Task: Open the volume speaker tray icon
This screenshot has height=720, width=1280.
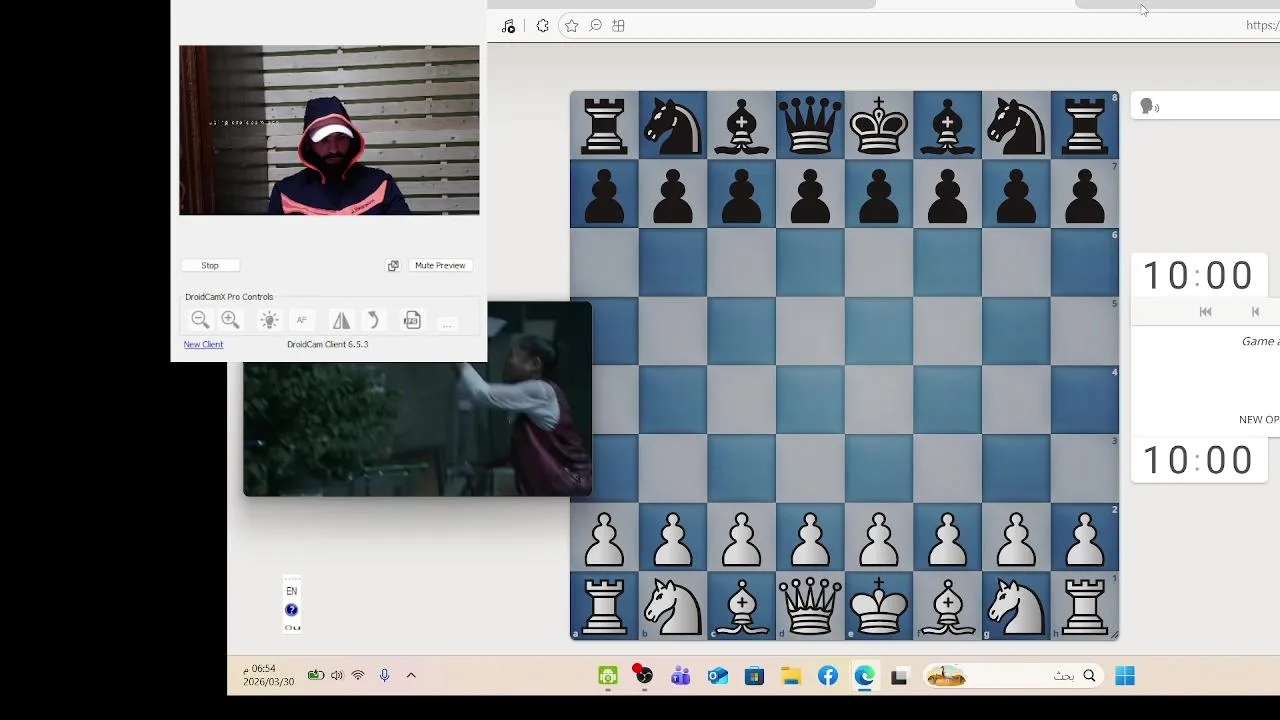Action: pyautogui.click(x=337, y=676)
